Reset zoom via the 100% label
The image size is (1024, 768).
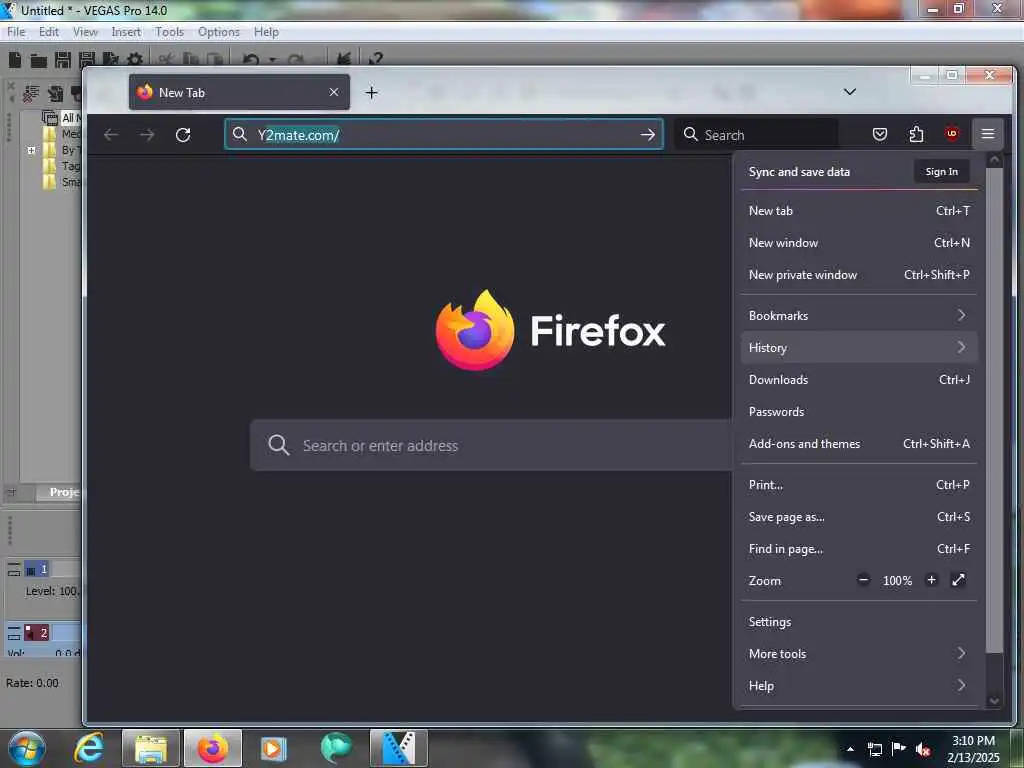[x=897, y=581]
